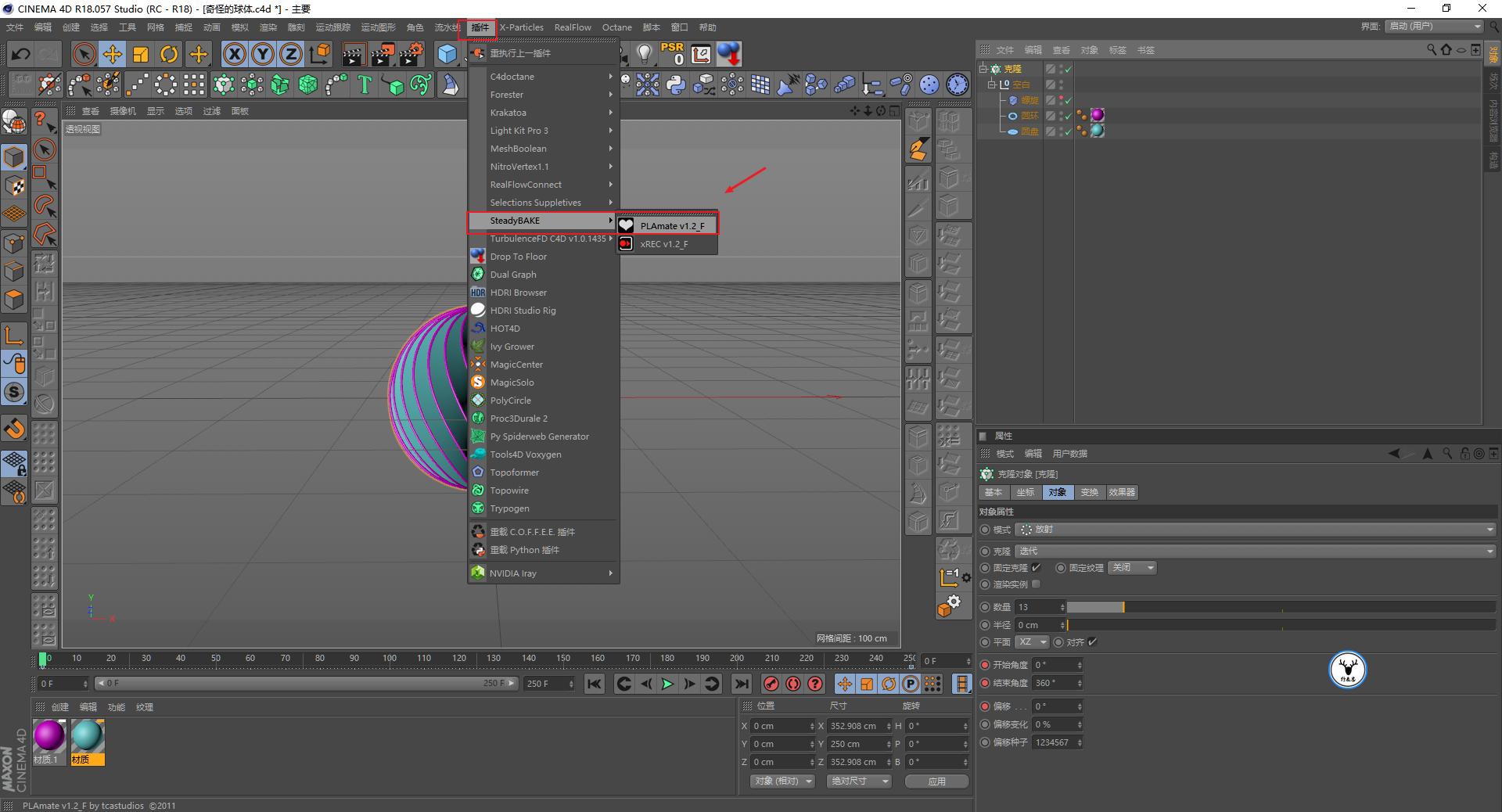Click the playback Play button in the timeline

(x=667, y=684)
